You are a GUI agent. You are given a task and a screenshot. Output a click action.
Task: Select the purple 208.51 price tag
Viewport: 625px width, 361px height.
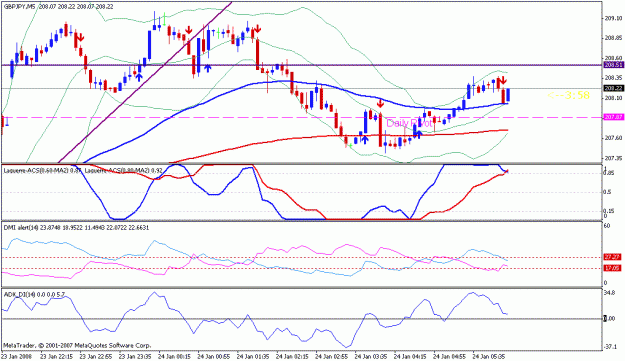pyautogui.click(x=613, y=65)
